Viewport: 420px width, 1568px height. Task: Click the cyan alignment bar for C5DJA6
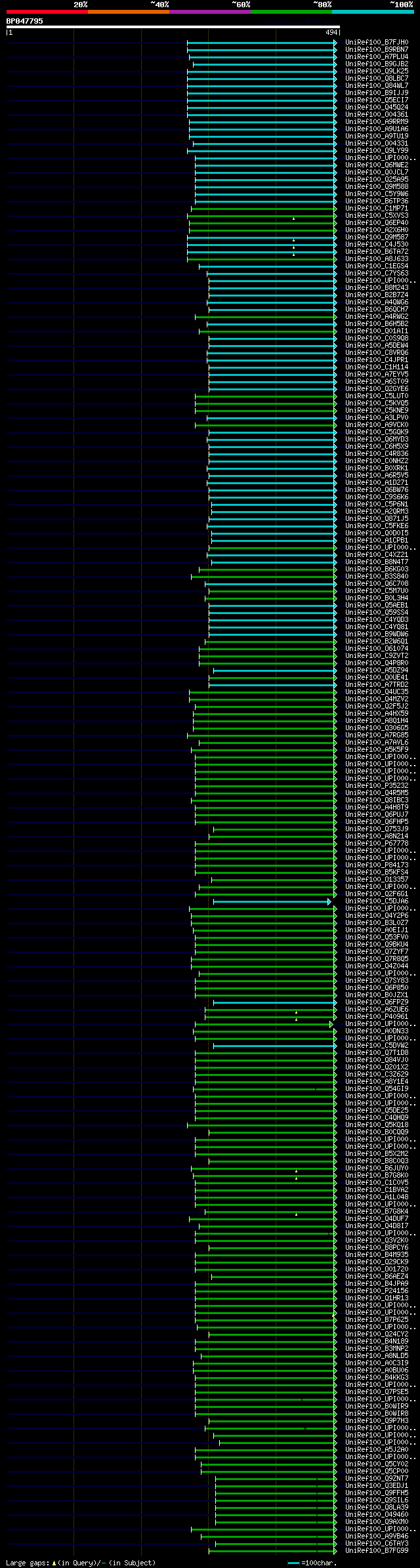pos(272,902)
